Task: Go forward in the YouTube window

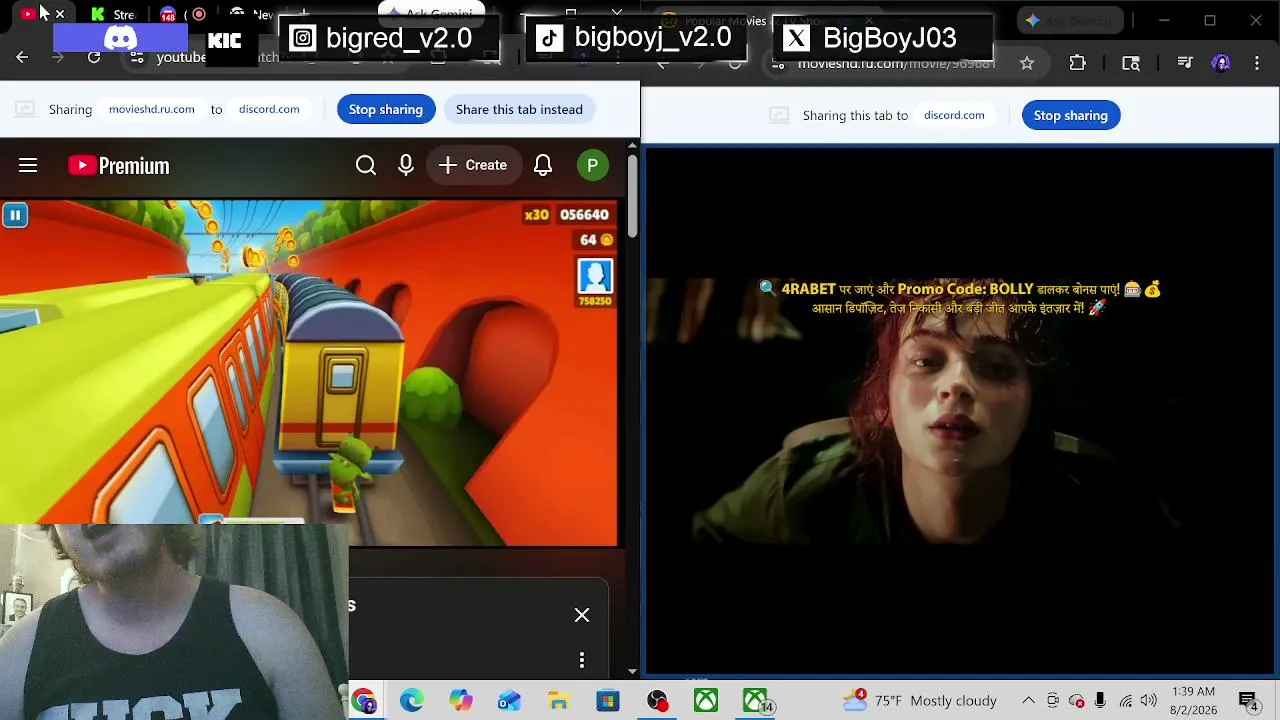Action: (57, 57)
